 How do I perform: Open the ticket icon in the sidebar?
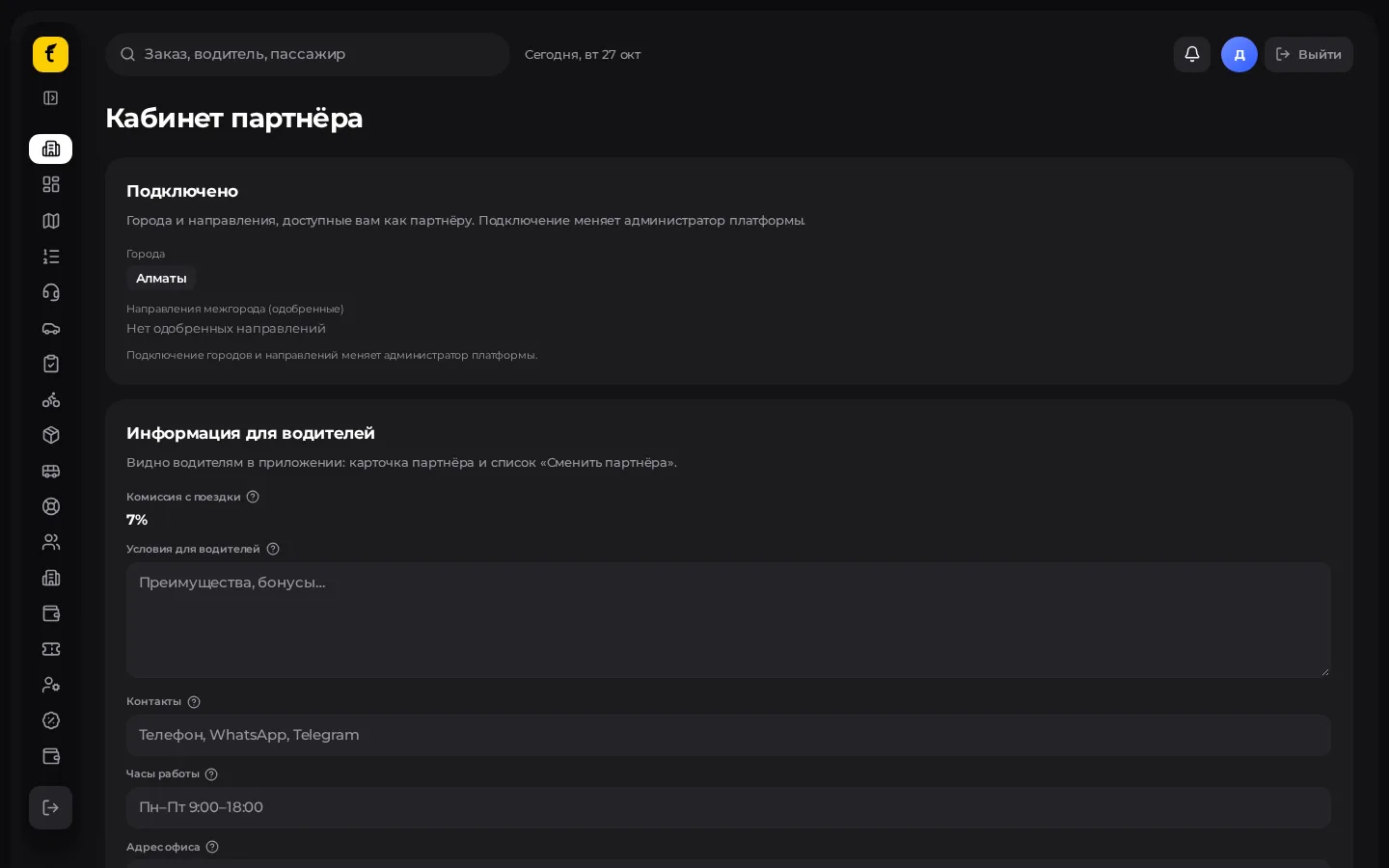(x=51, y=649)
